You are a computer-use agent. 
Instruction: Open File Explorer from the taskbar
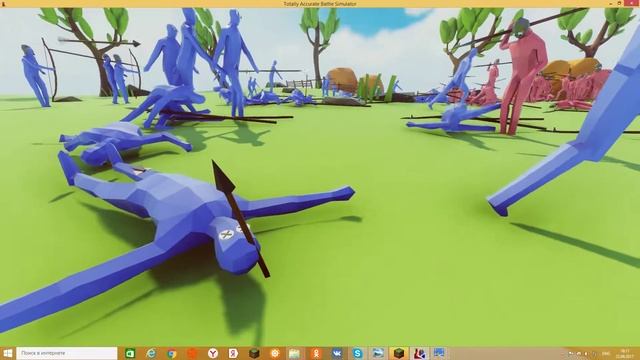295,353
